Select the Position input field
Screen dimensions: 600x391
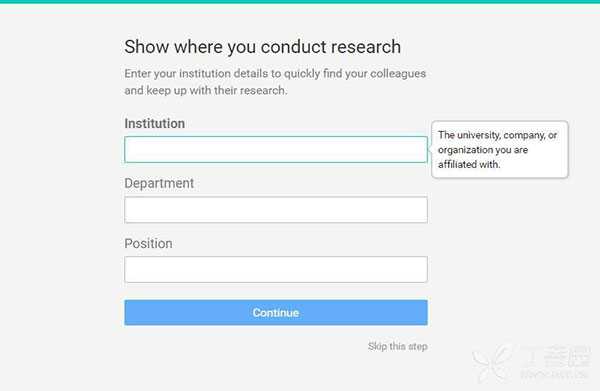coord(276,269)
